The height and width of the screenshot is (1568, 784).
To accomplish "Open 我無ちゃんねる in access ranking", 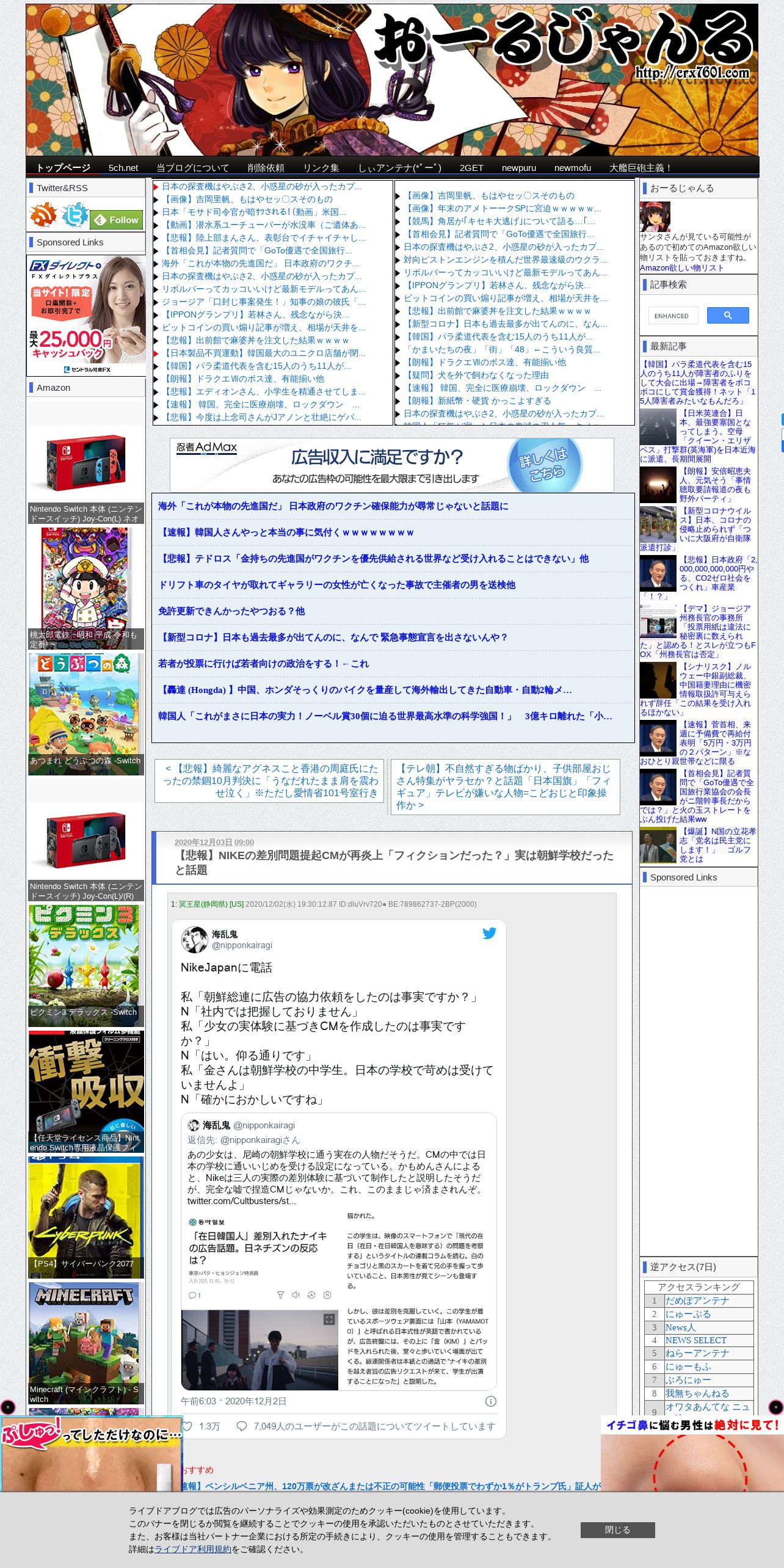I will pos(697,1393).
